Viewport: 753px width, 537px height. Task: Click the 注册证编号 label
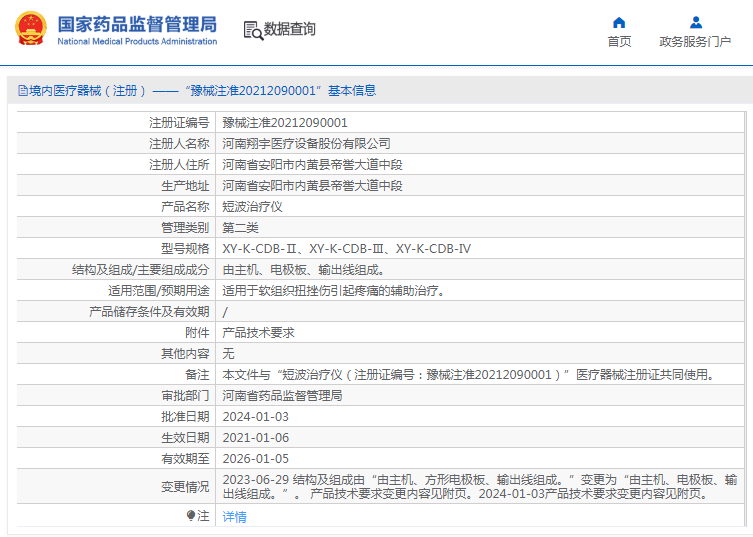[x=179, y=122]
